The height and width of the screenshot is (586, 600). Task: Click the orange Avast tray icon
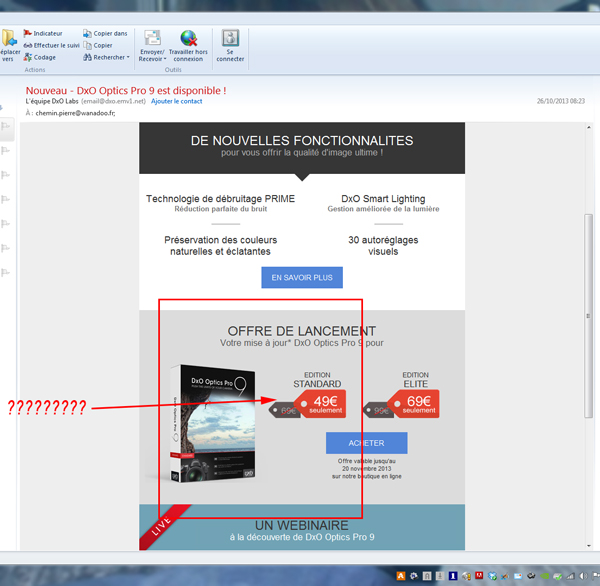click(x=401, y=576)
